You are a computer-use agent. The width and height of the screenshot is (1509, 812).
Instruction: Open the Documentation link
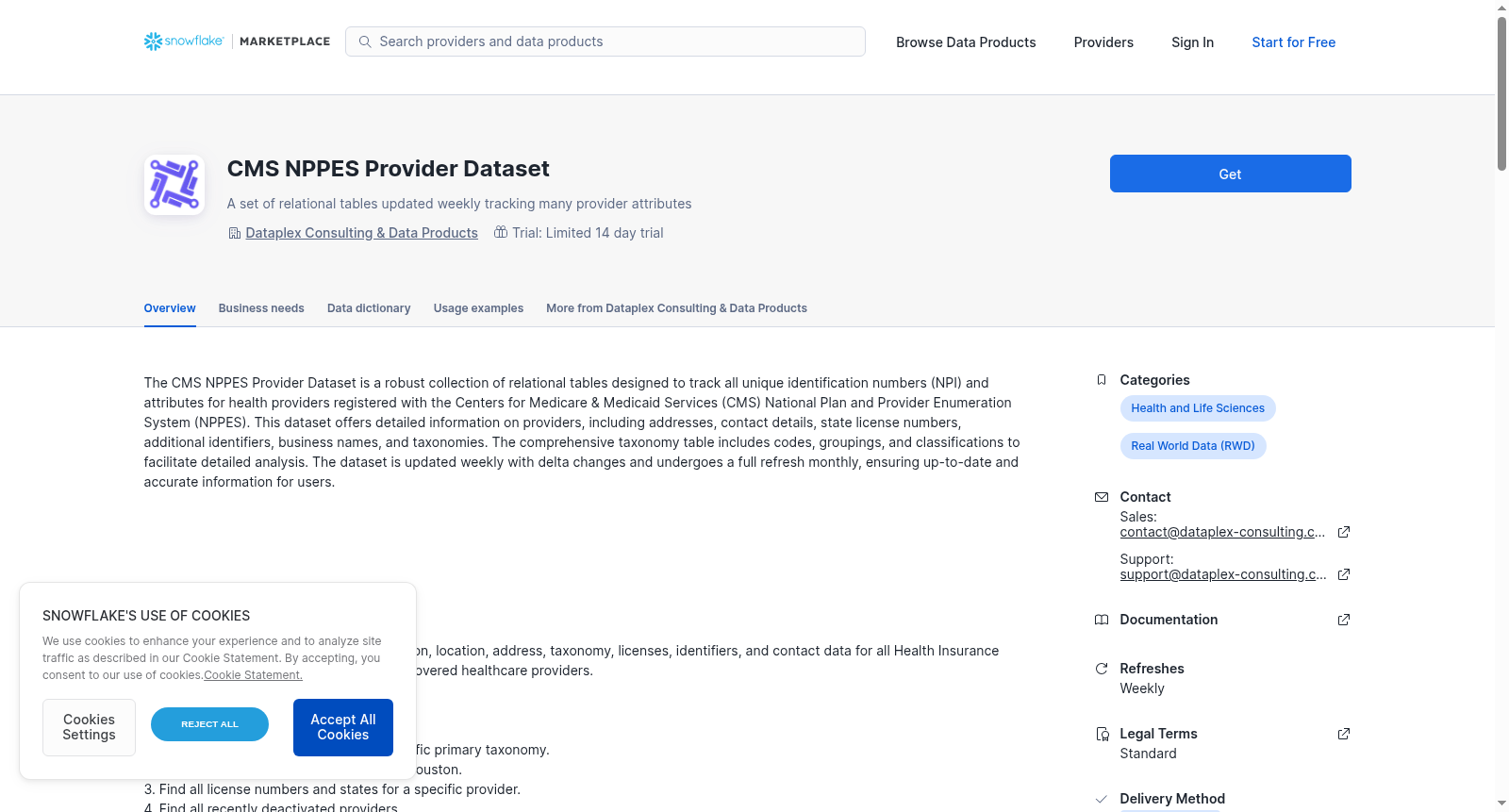click(1169, 620)
